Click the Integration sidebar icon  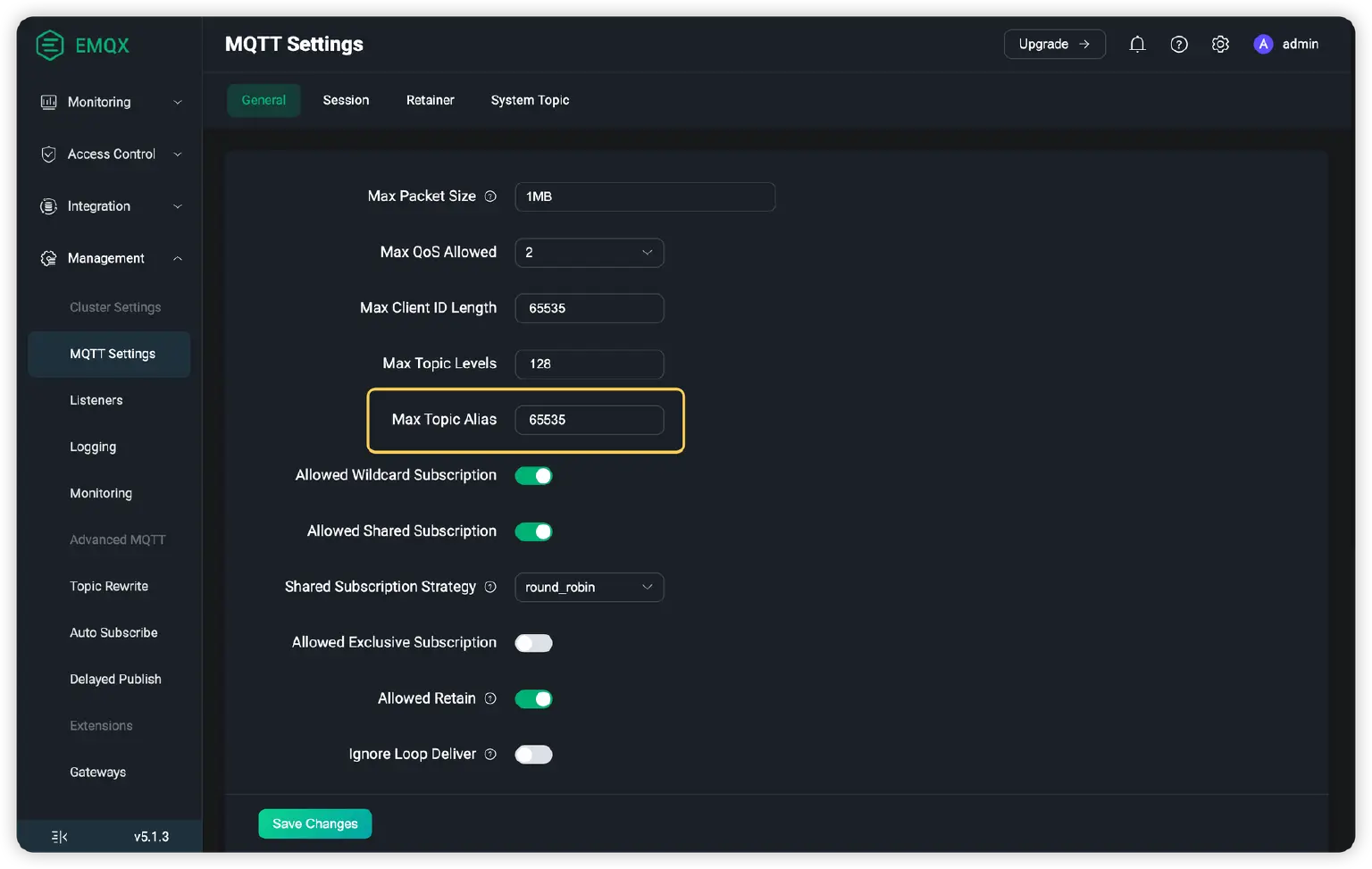click(48, 205)
